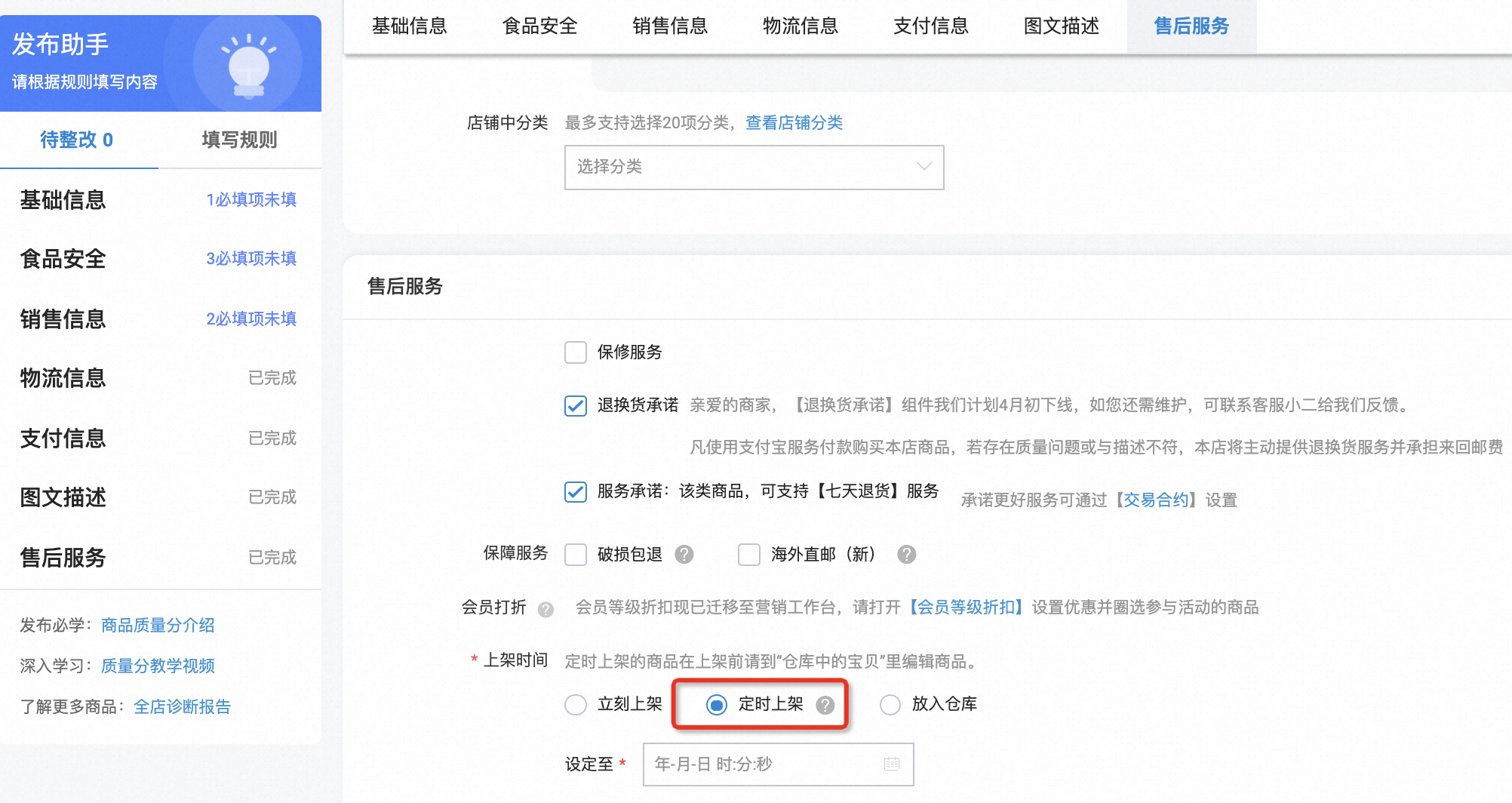Screen dimensions: 1512x803
Task: Open the 全店诊断报告 link
Action: click(x=182, y=707)
